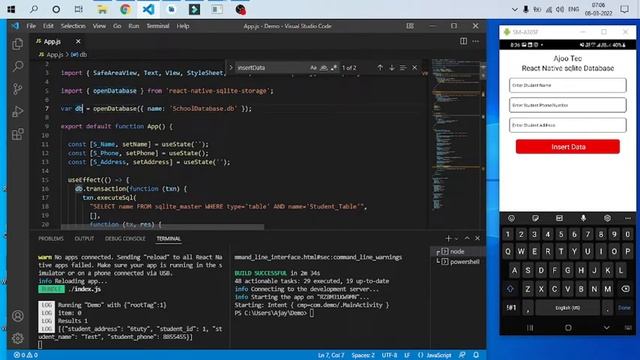The height and width of the screenshot is (360, 640).
Task: Tap keyboard settings gear on phone
Action: 607,218
